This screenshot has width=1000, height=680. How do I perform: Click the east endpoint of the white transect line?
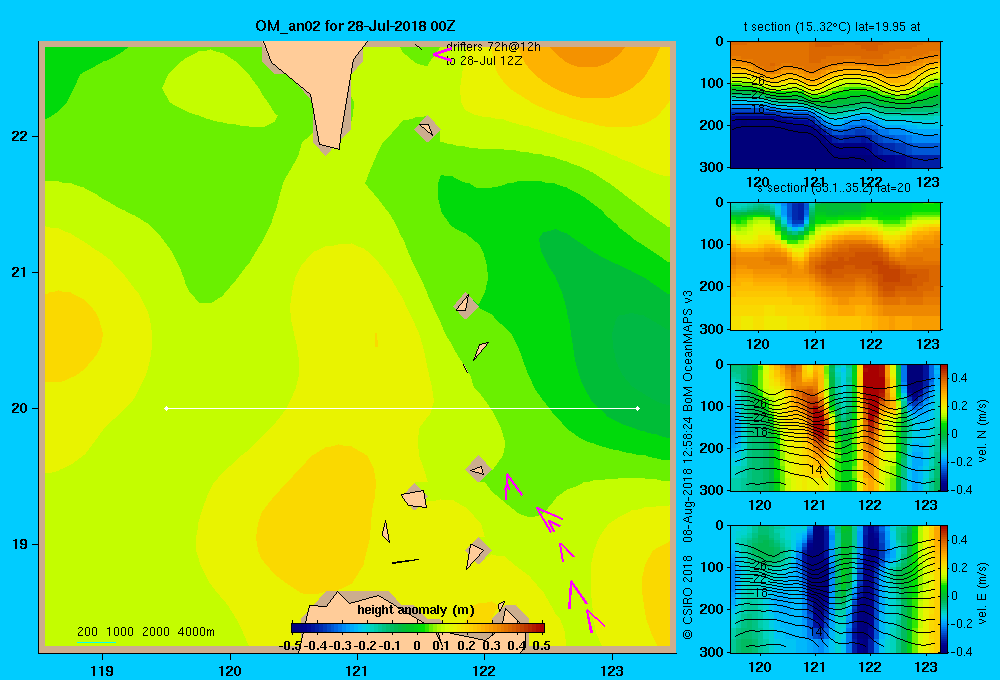(x=638, y=408)
